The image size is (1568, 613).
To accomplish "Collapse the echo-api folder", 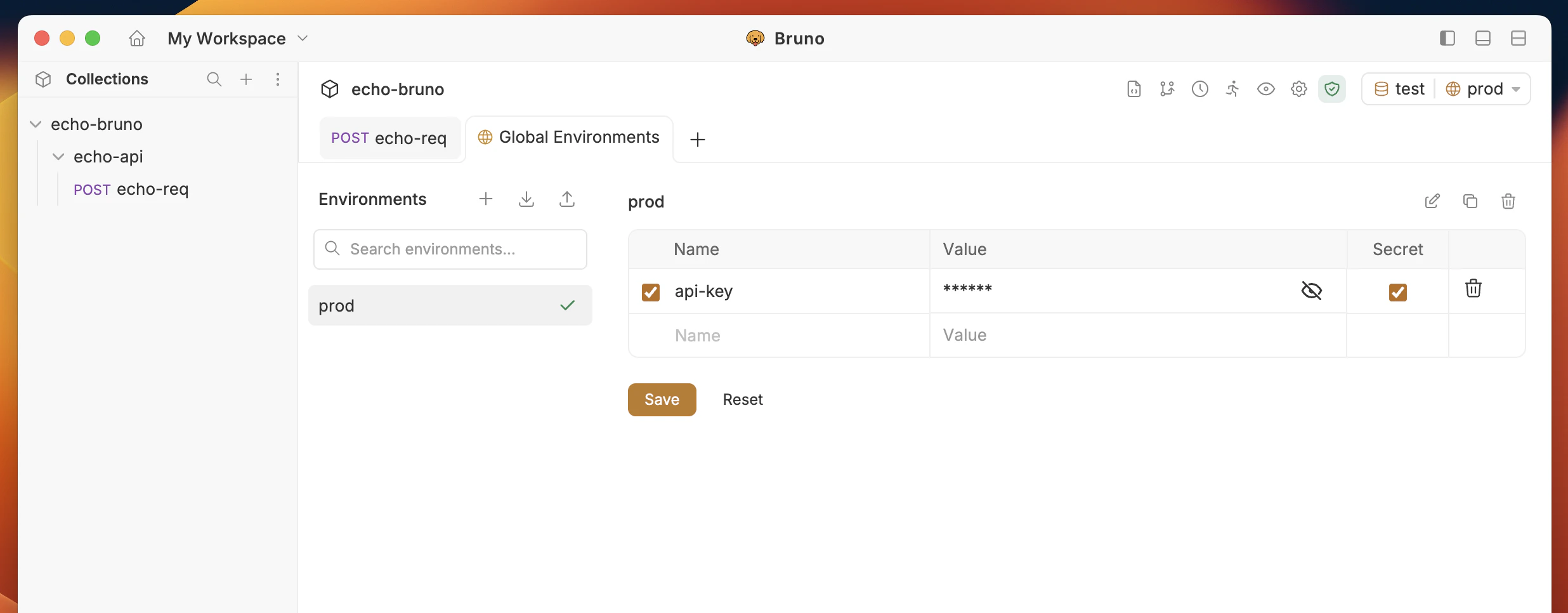I will coord(58,157).
